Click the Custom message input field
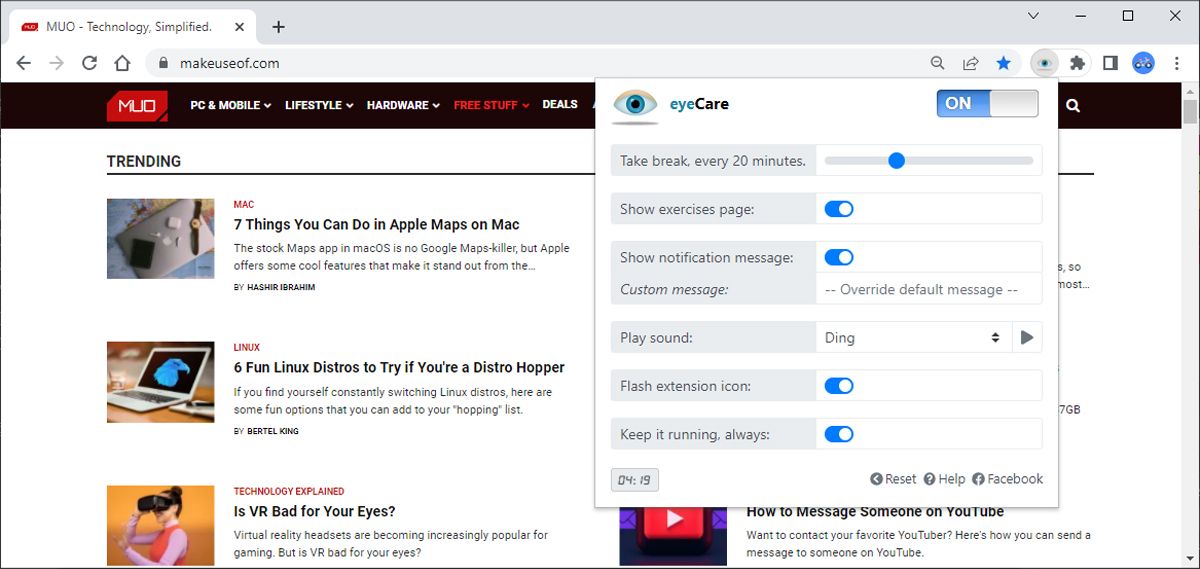The height and width of the screenshot is (569, 1200). [x=929, y=289]
